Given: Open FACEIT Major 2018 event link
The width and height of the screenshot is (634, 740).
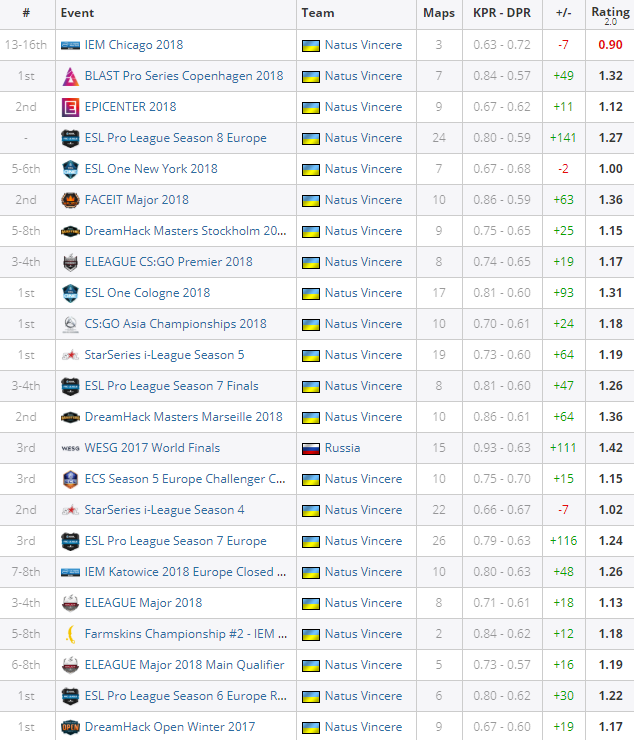Looking at the screenshot, I should (x=136, y=200).
